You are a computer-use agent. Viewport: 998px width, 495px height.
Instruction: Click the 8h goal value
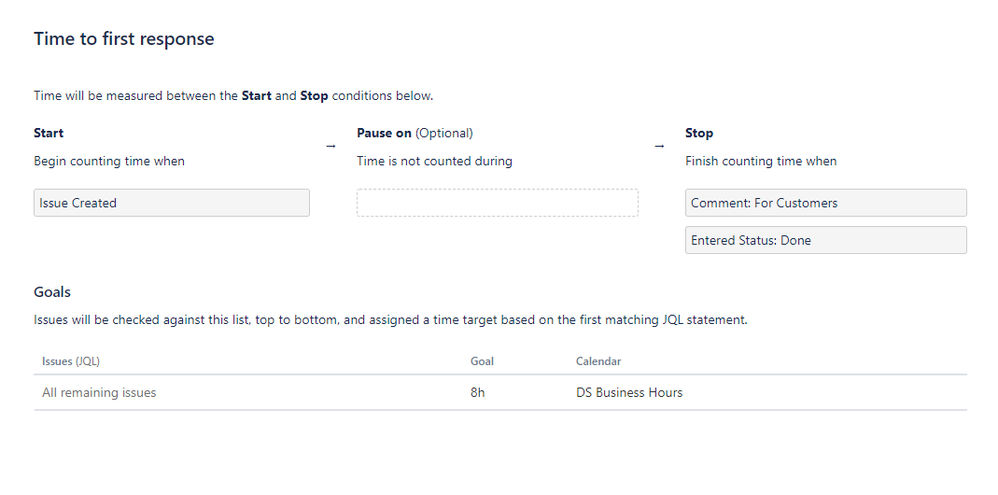pyautogui.click(x=477, y=393)
